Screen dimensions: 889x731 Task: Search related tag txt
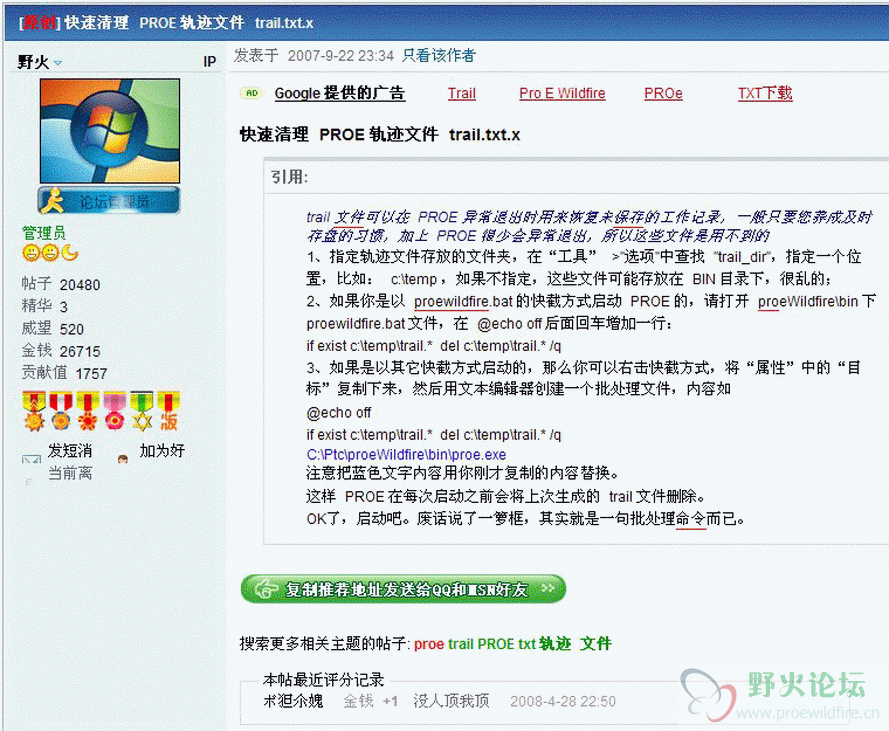pos(527,644)
